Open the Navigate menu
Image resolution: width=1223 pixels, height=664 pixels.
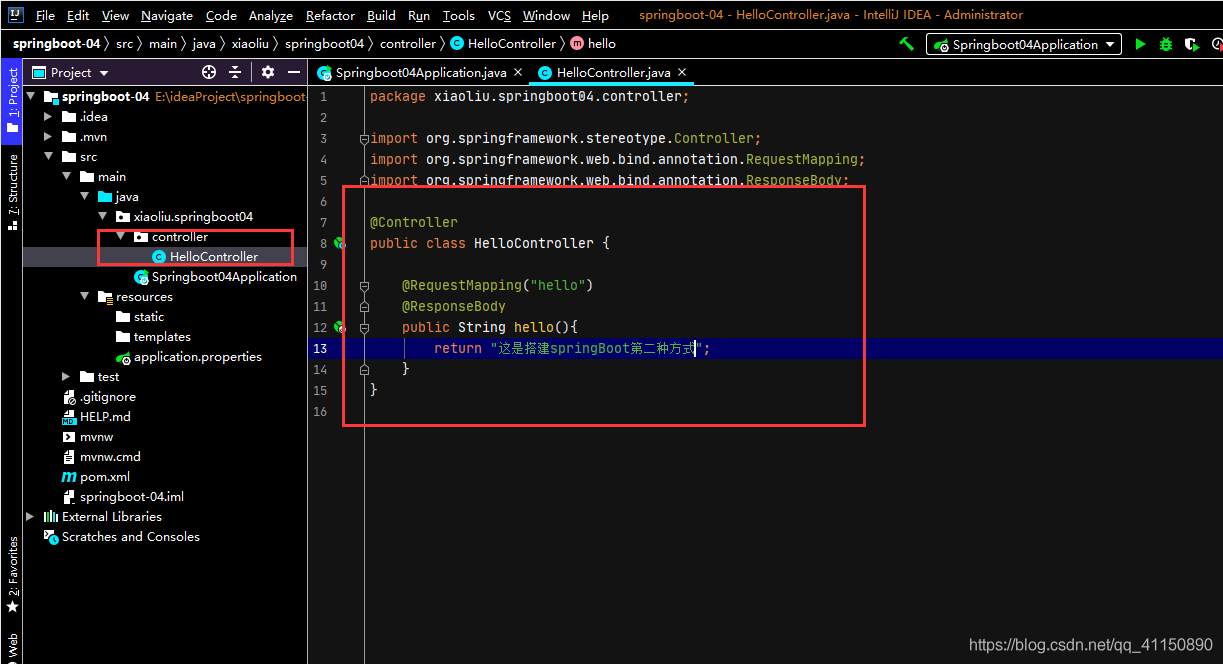[167, 15]
